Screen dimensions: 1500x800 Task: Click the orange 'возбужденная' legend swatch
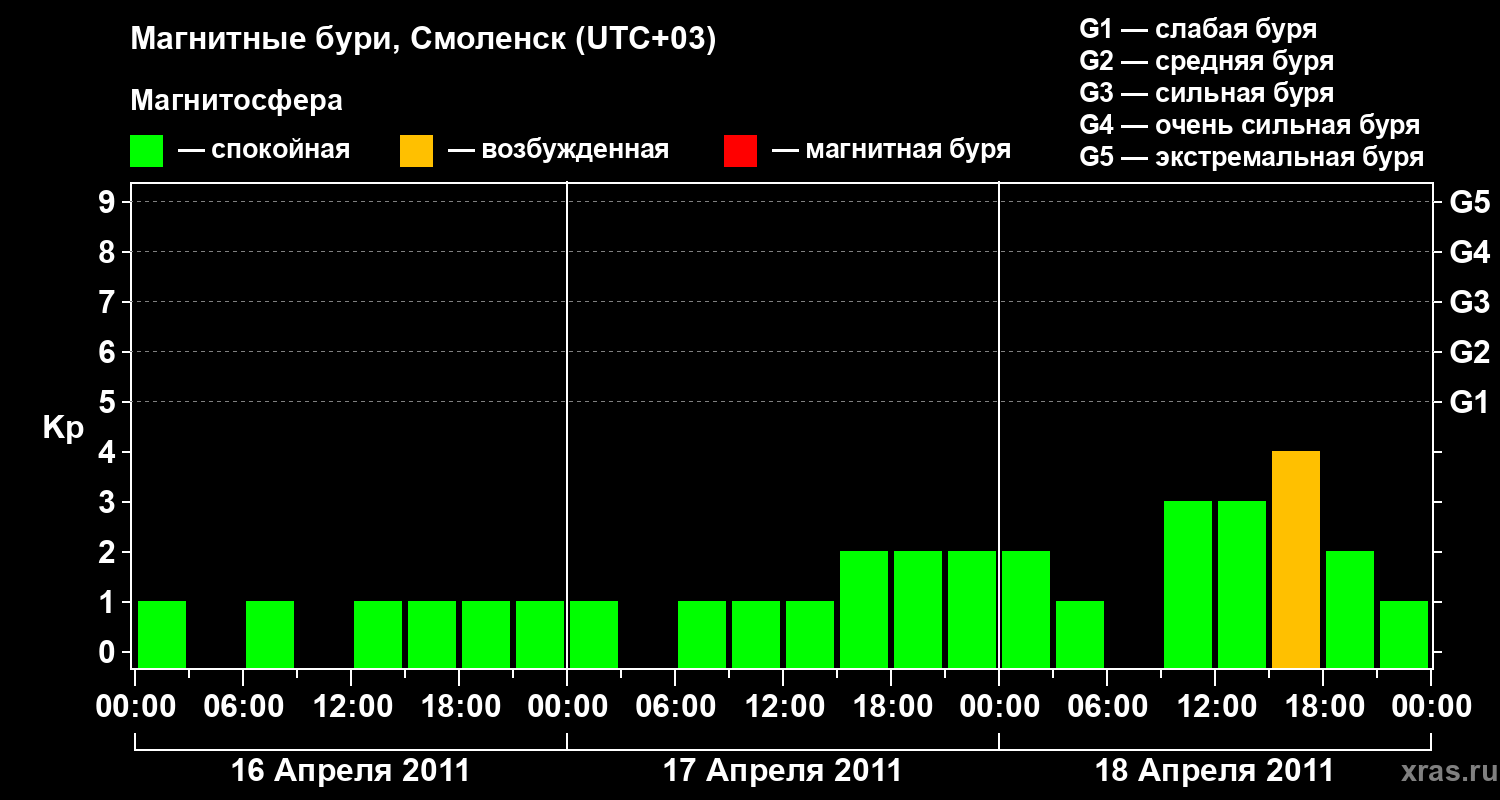click(x=417, y=151)
